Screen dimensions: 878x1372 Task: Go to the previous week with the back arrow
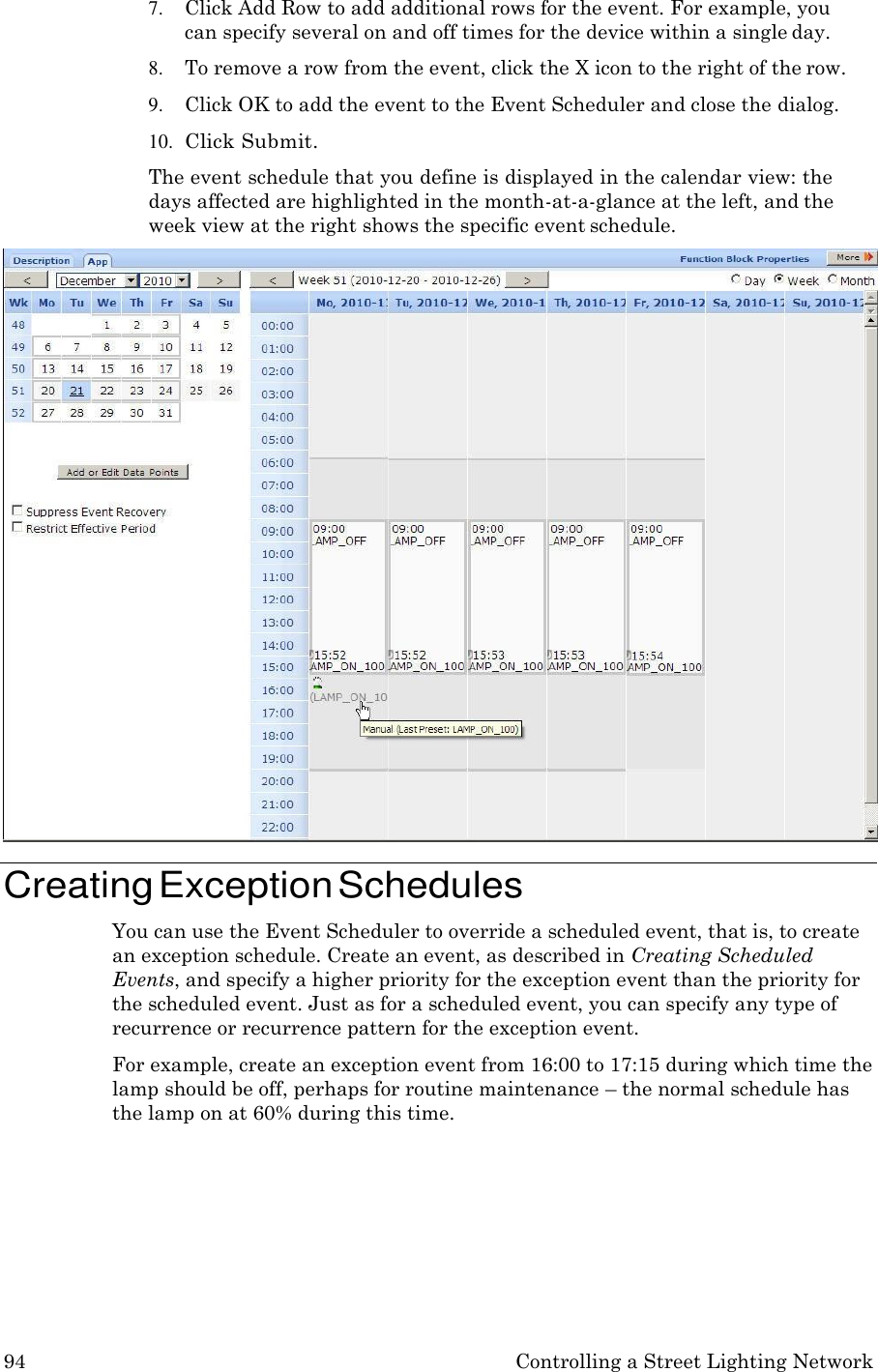point(272,279)
